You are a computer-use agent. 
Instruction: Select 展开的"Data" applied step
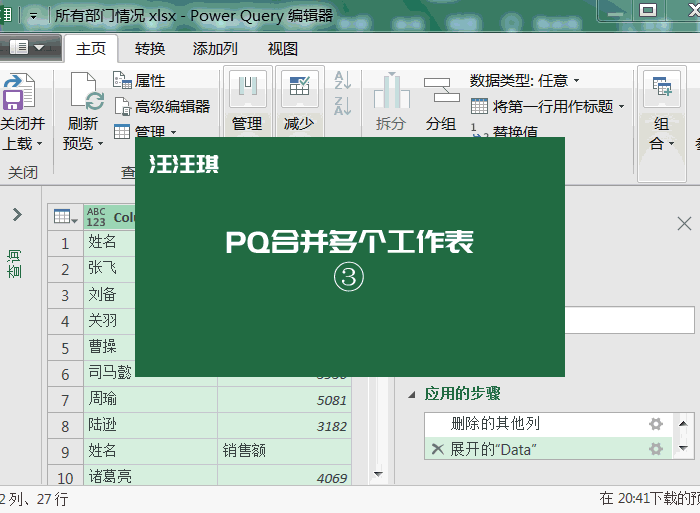(548, 449)
